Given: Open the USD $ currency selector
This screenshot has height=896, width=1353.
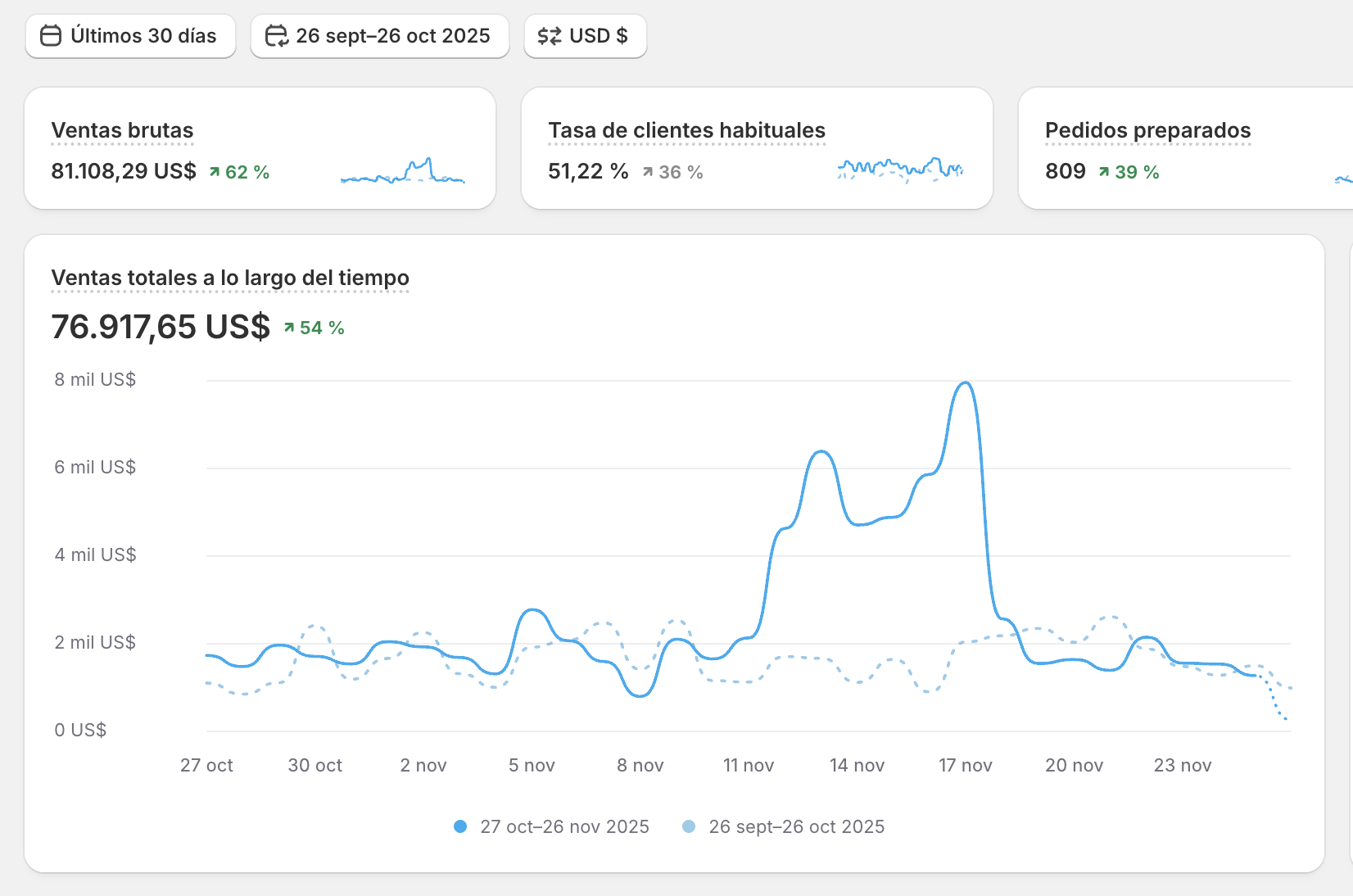Looking at the screenshot, I should click(586, 36).
